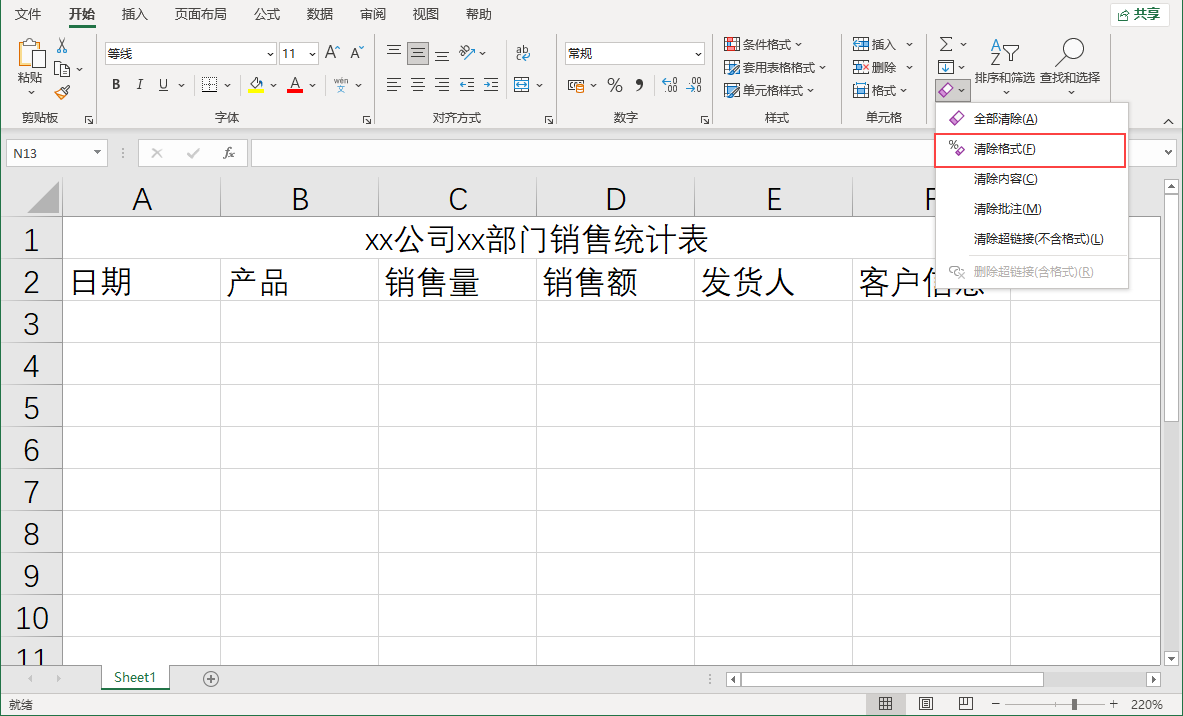Click the Fill down icon
Image resolution: width=1183 pixels, height=716 pixels.
pyautogui.click(x=946, y=67)
